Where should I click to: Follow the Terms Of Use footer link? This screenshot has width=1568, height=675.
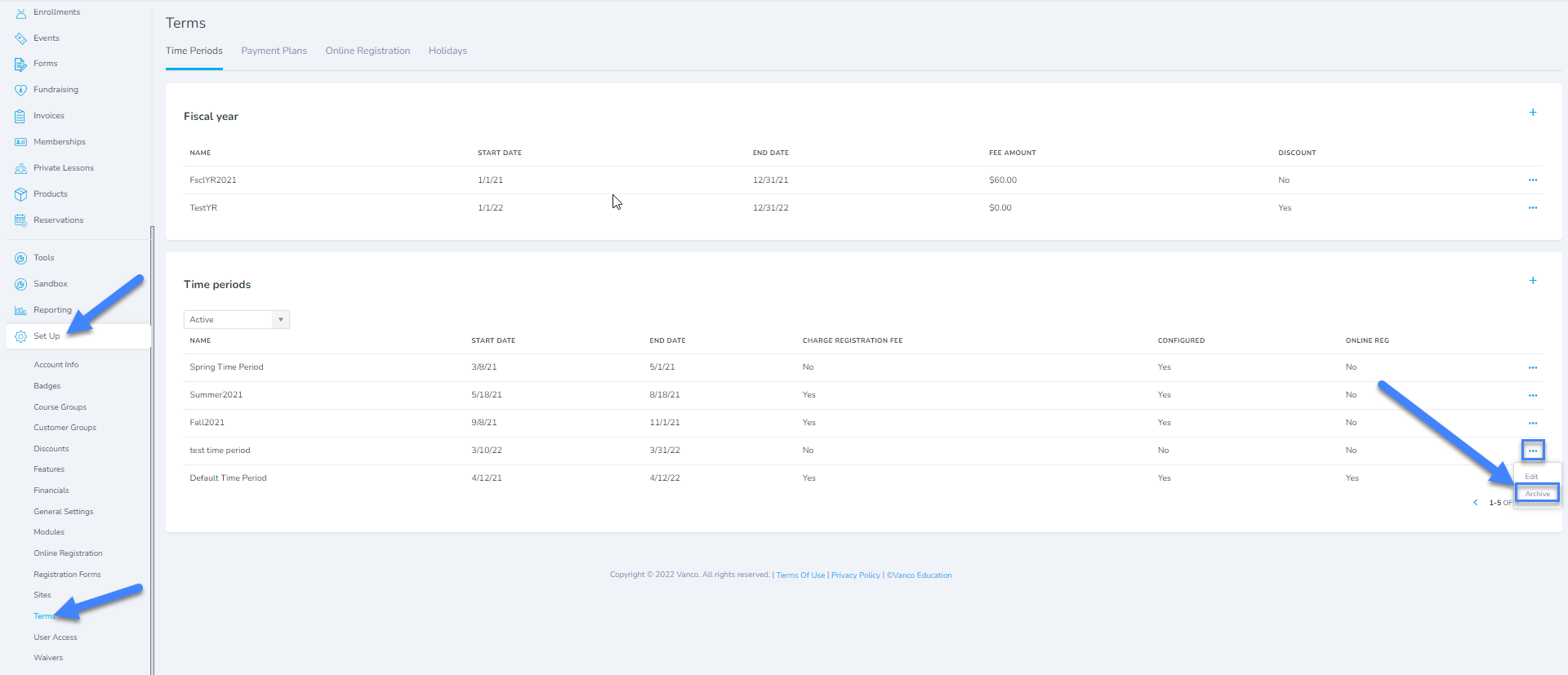(x=800, y=575)
